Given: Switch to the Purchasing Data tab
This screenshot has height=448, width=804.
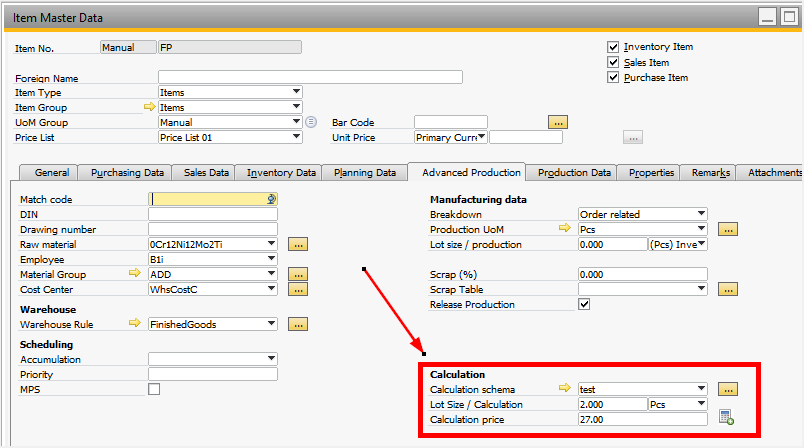Looking at the screenshot, I should 127,172.
